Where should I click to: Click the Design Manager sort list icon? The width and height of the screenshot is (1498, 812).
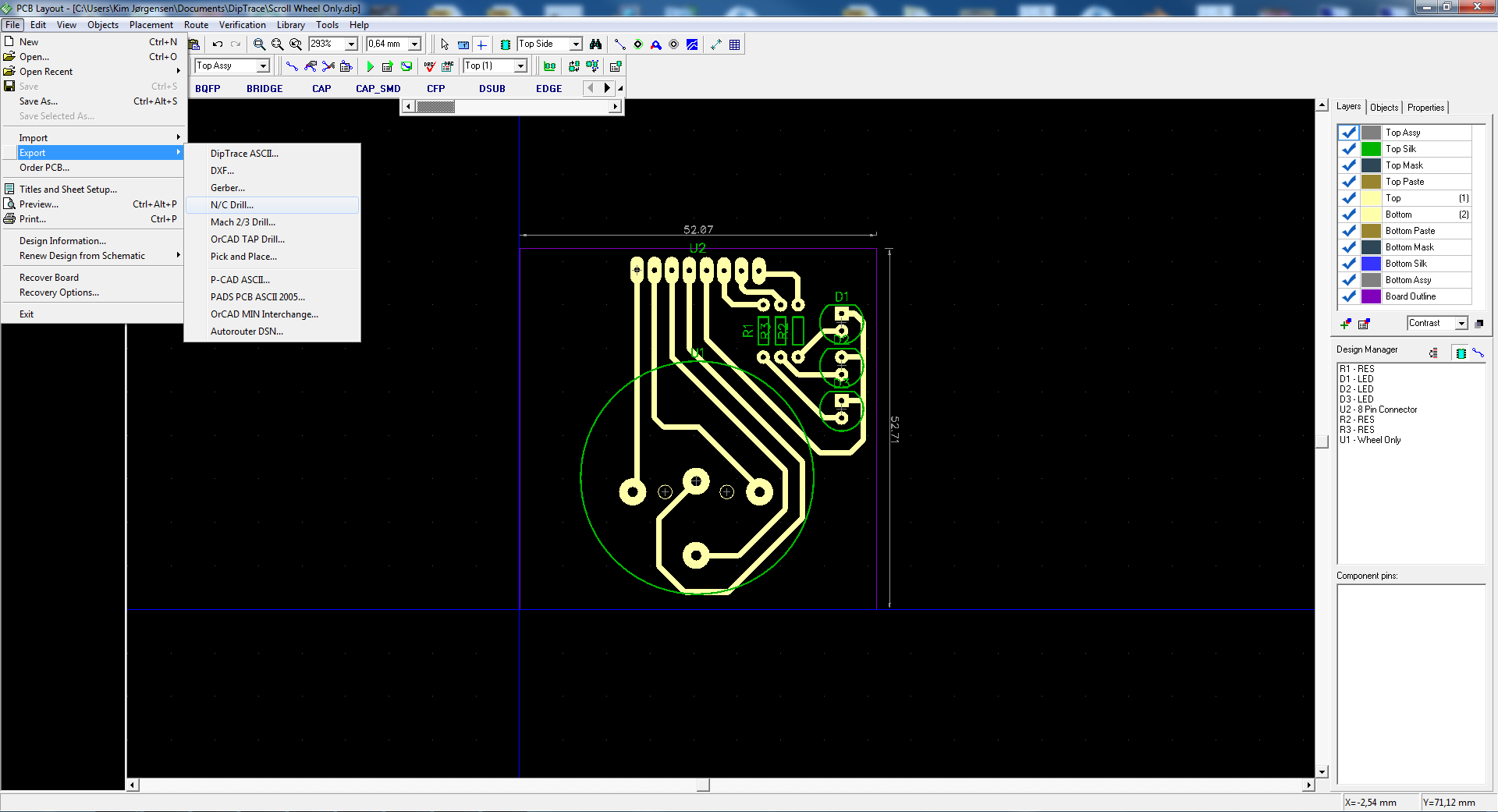coord(1434,353)
